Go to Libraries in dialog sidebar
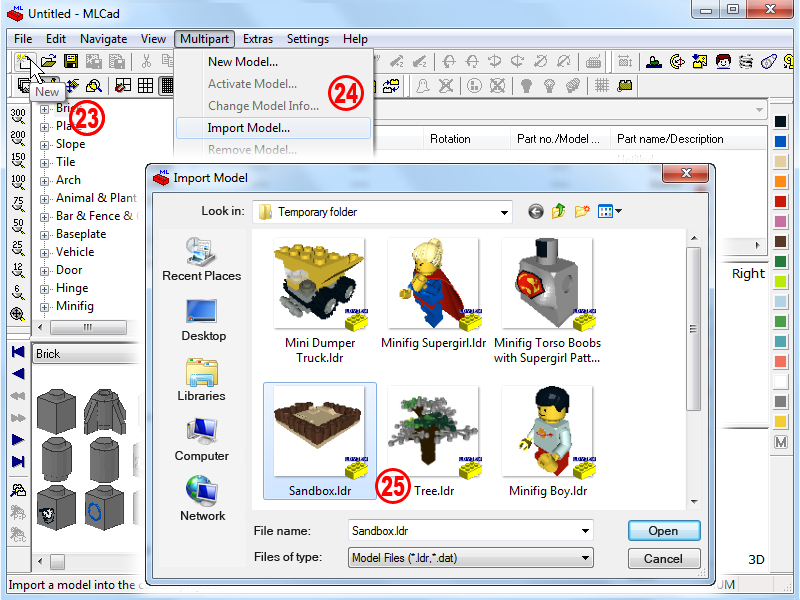 click(x=202, y=380)
